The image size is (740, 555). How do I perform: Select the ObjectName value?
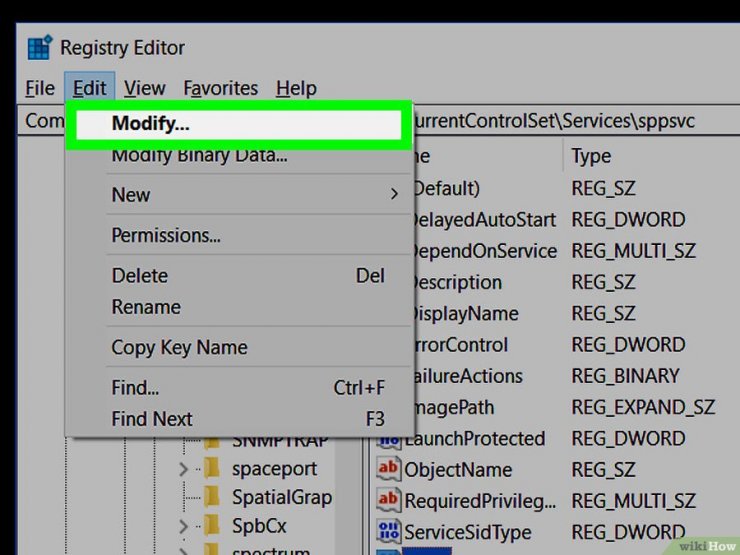458,470
